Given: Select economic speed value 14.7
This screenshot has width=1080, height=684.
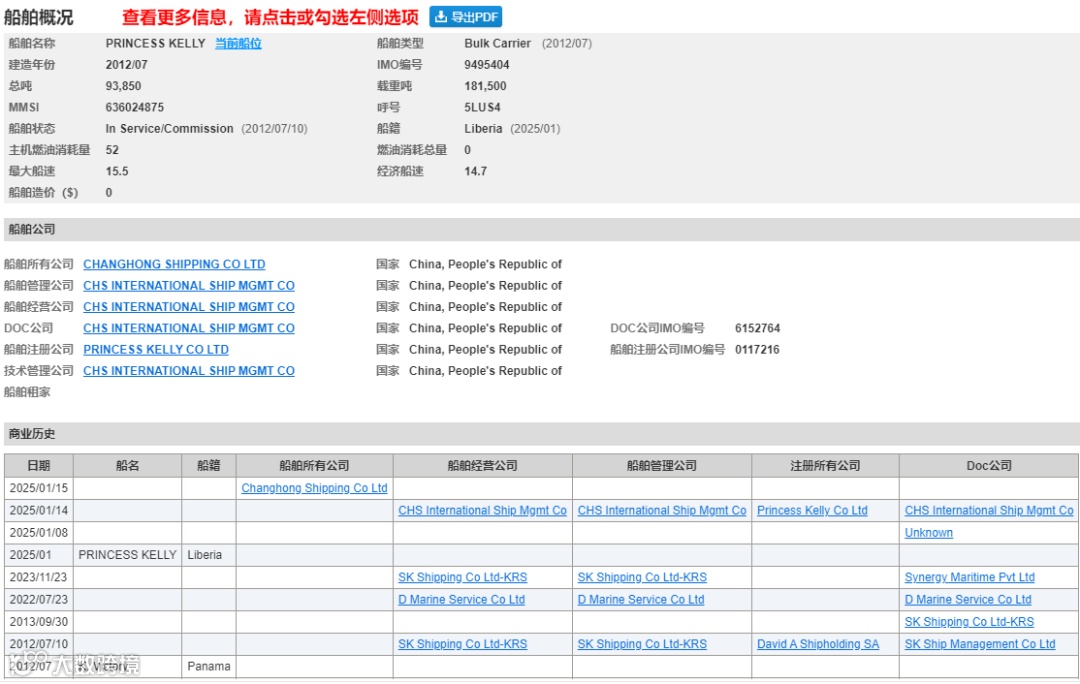Looking at the screenshot, I should [476, 172].
